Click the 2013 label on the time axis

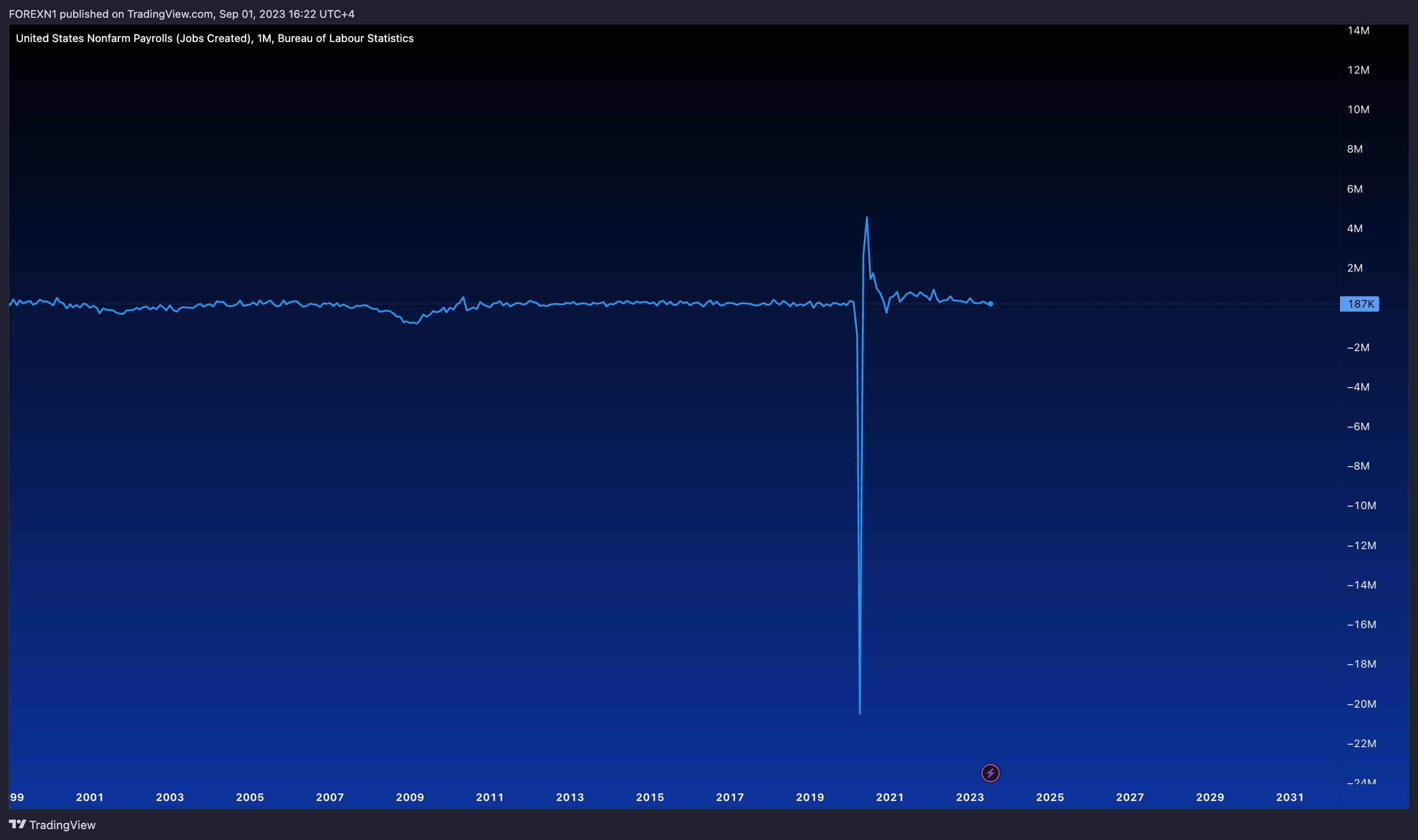click(570, 797)
